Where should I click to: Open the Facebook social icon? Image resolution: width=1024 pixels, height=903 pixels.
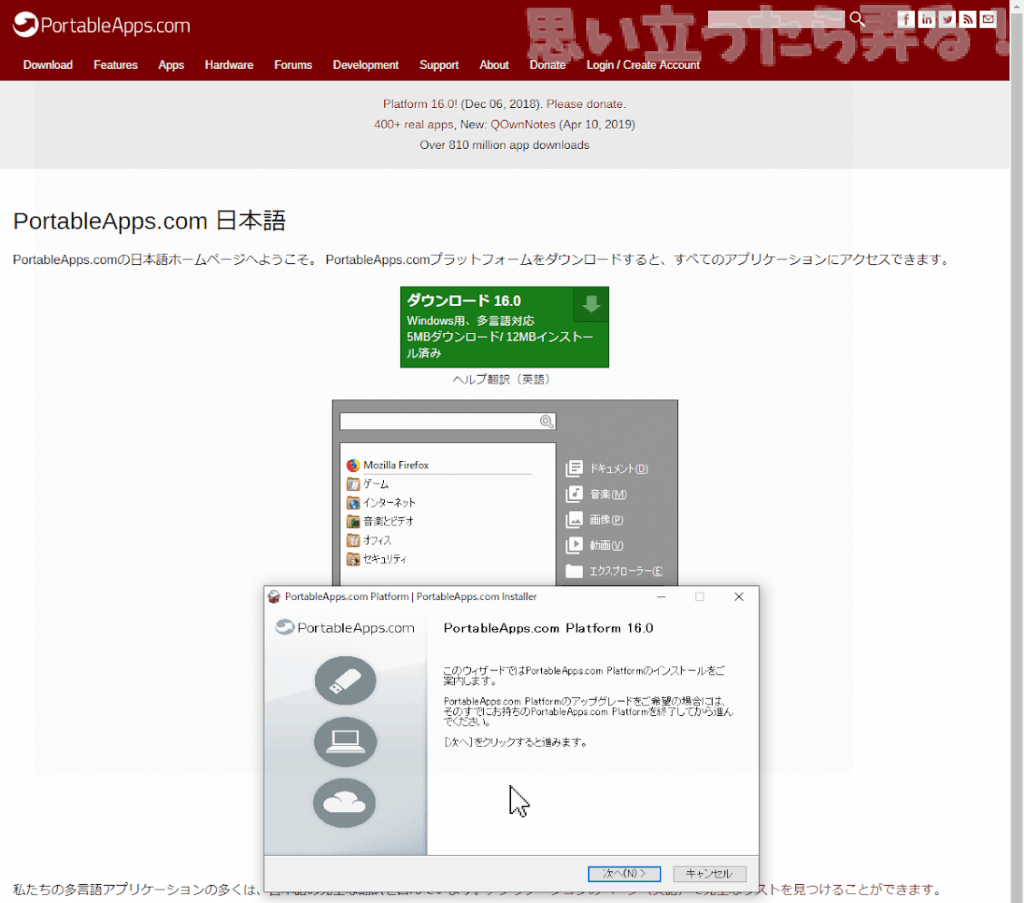[x=906, y=19]
